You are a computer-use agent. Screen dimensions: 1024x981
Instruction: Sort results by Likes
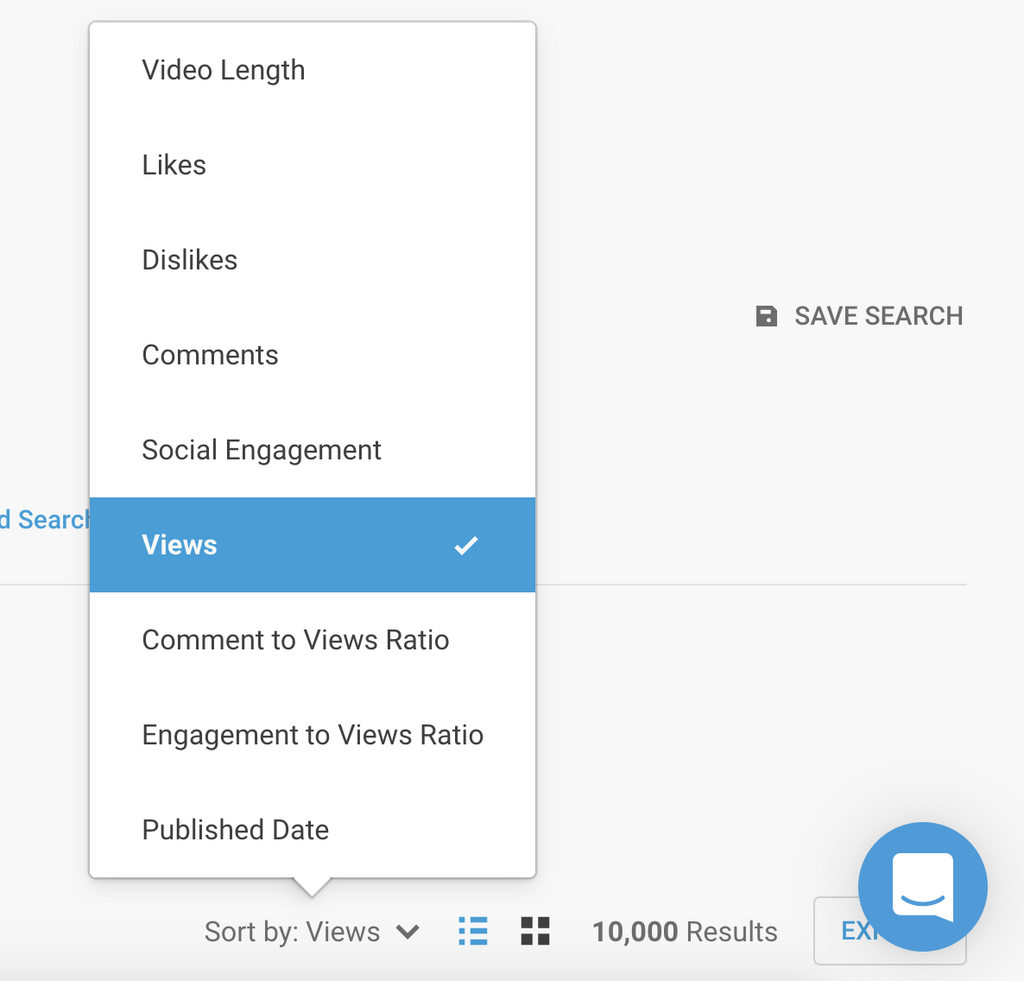174,165
